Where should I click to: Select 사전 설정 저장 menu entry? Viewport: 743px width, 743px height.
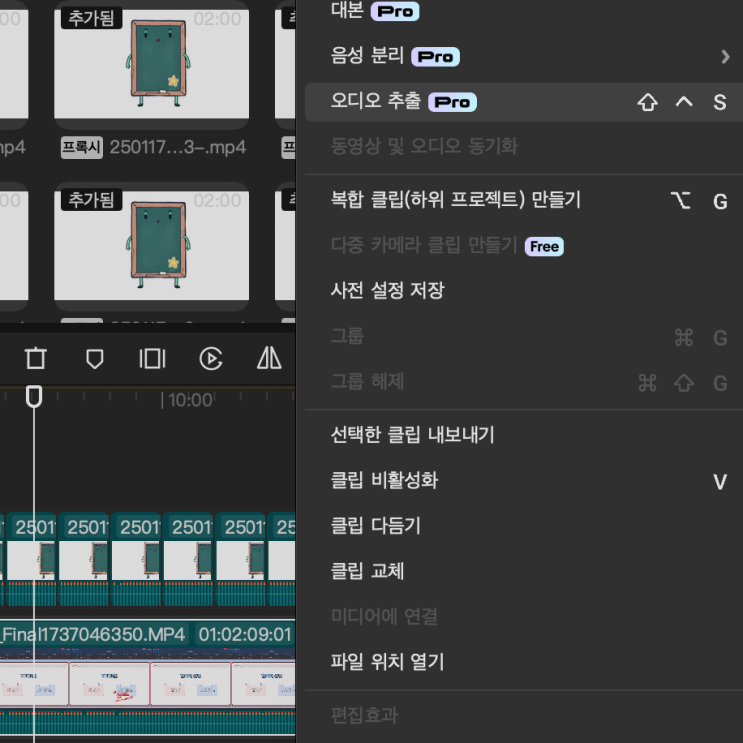tap(387, 291)
